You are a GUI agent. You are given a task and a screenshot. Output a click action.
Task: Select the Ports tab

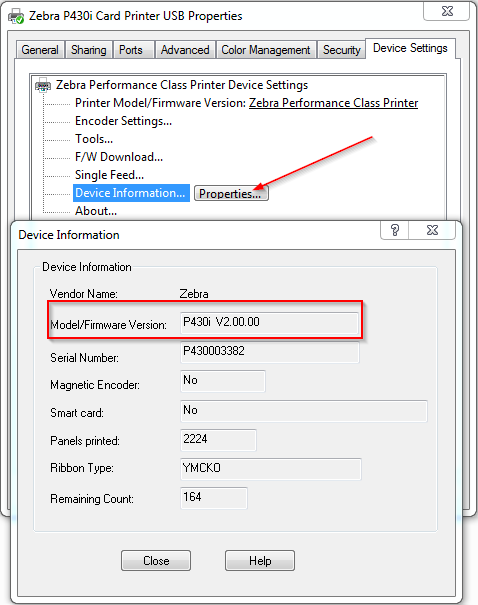(131, 50)
